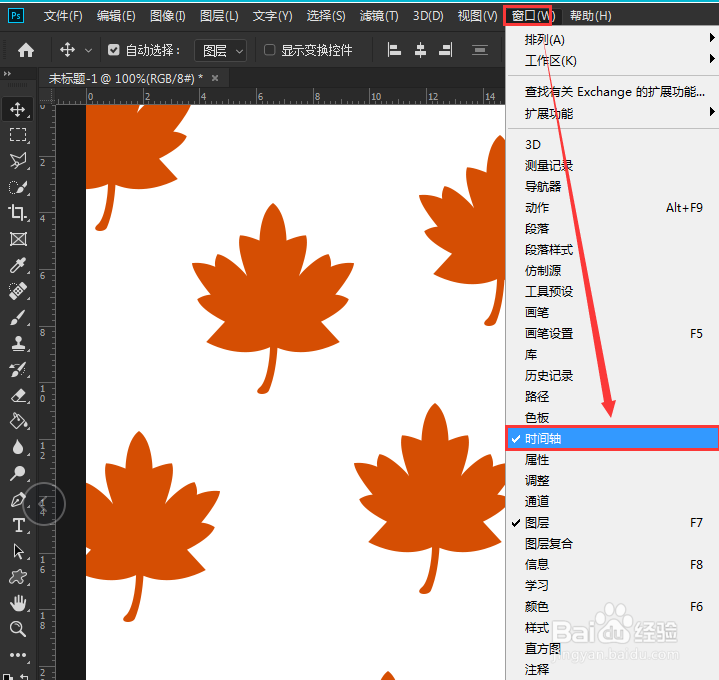This screenshot has height=680, width=719.
Task: Select the Zoom magnifier tool
Action: [18, 629]
